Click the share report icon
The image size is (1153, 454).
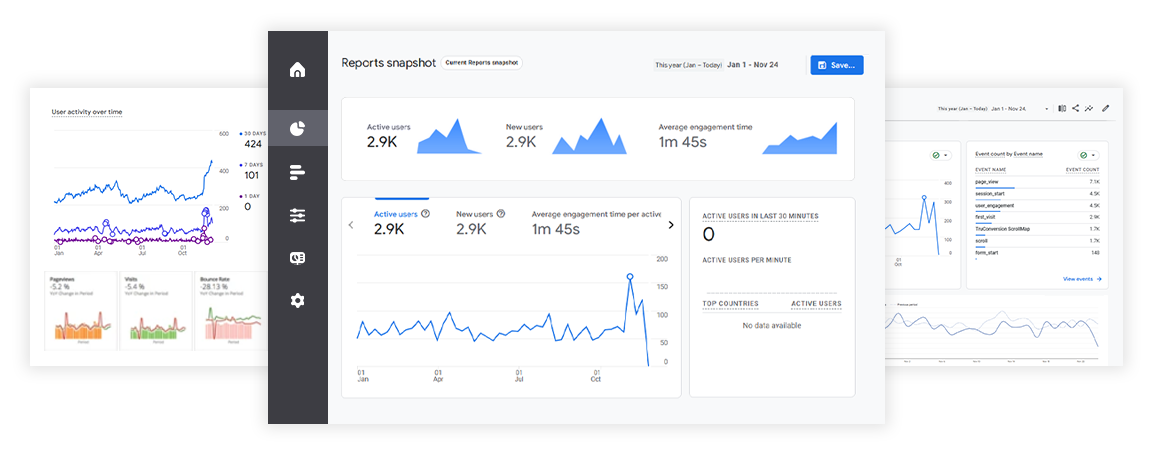1075,108
